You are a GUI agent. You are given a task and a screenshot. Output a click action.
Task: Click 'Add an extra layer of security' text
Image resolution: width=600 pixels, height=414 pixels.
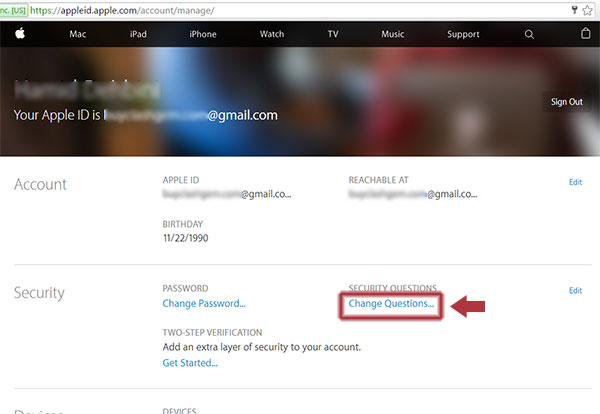pyautogui.click(x=262, y=347)
